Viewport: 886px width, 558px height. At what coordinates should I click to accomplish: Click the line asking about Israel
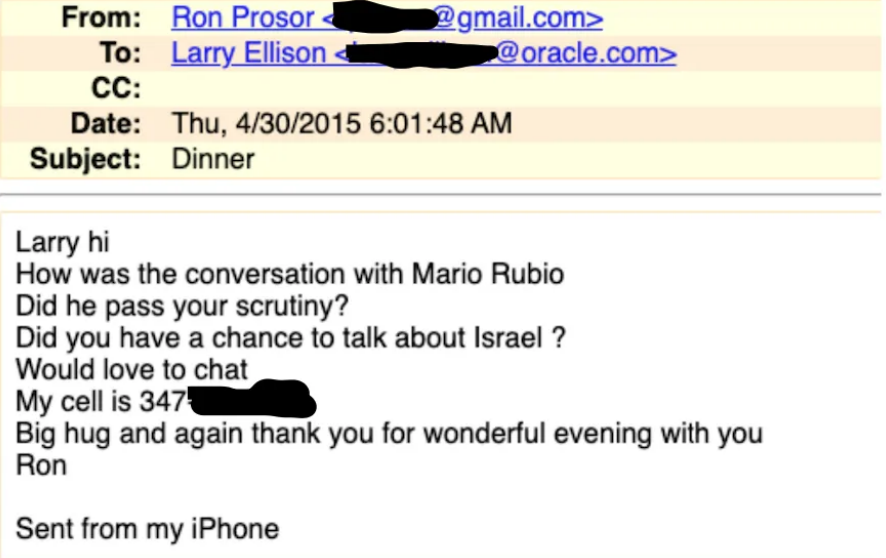(292, 338)
